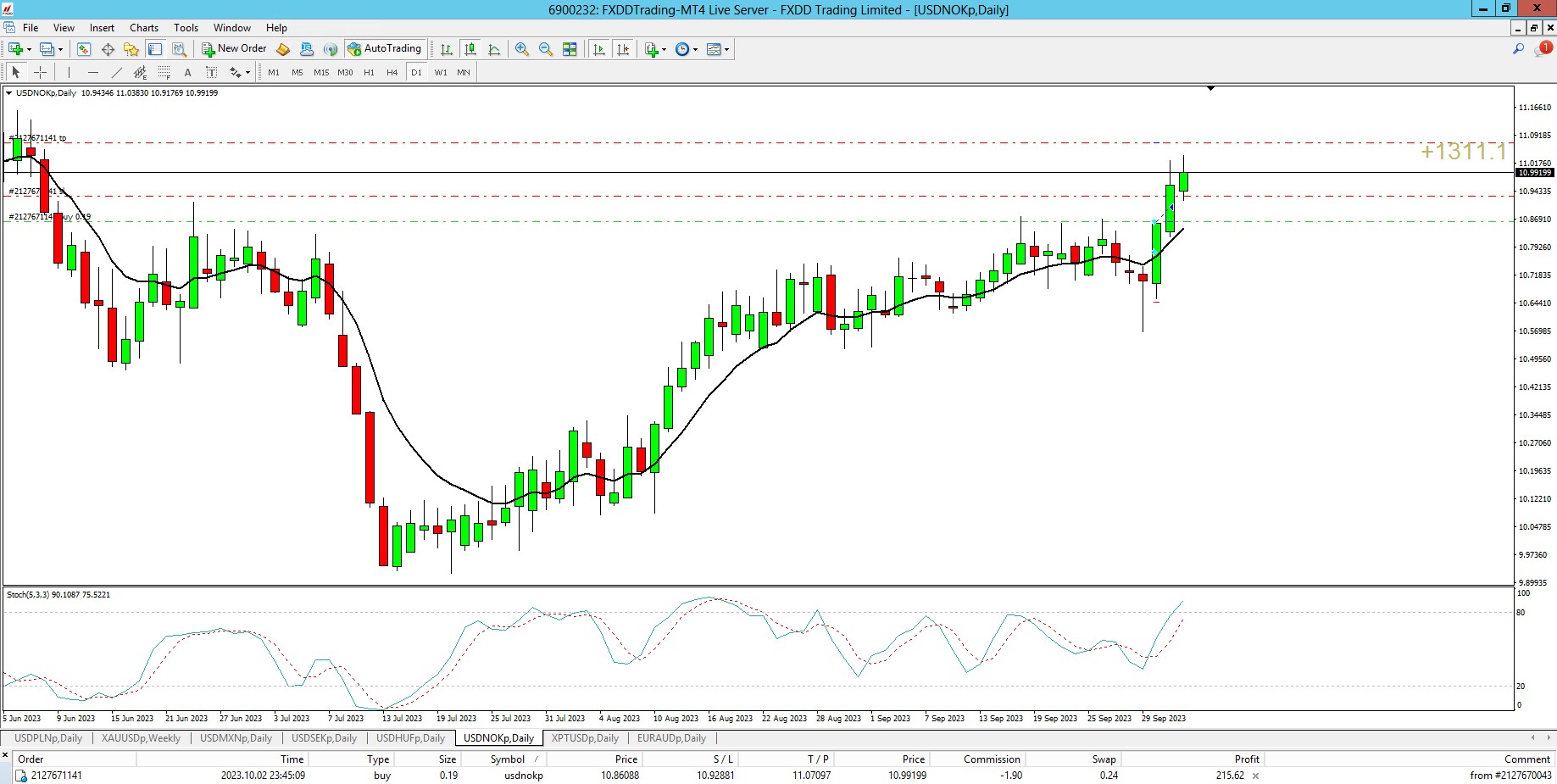Open the Indicators list icon
The width and height of the screenshot is (1557, 784).
pyautogui.click(x=651, y=49)
